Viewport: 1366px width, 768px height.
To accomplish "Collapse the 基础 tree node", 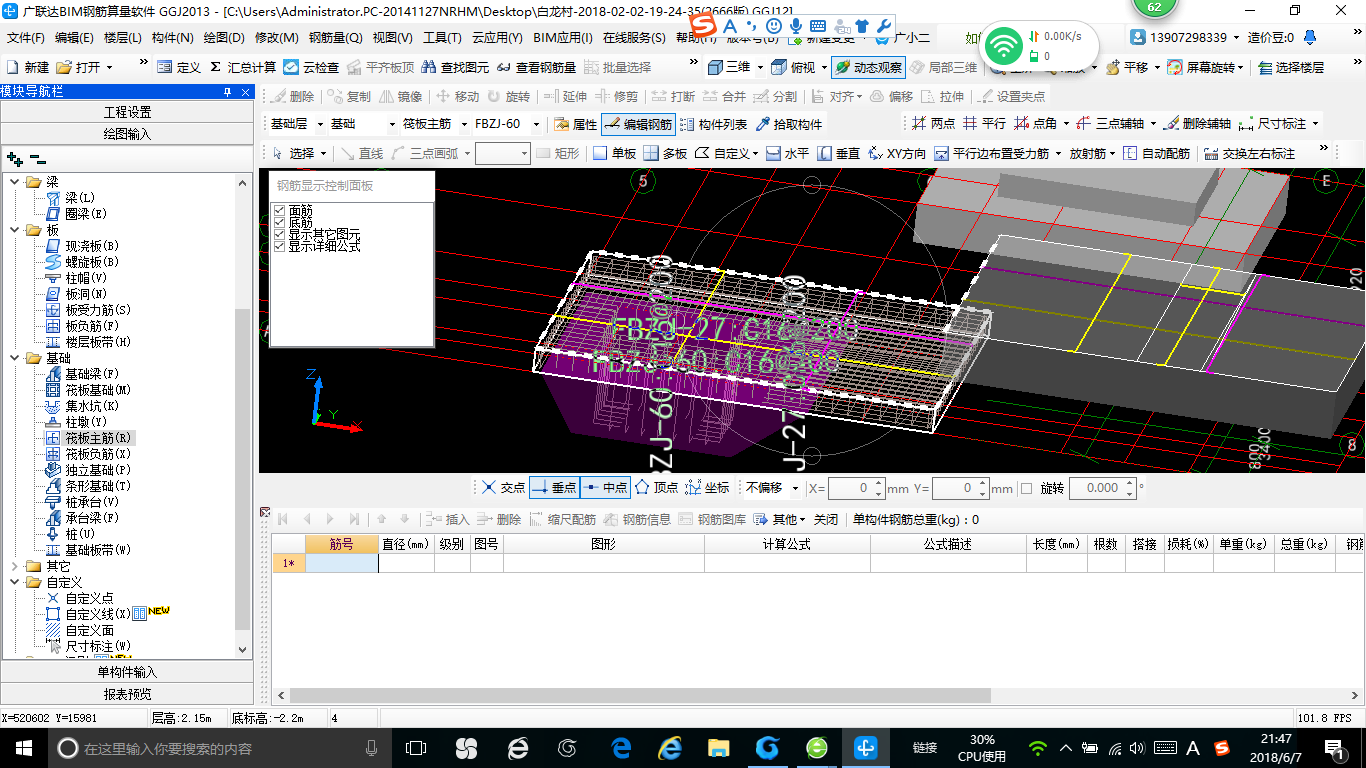I will [x=15, y=358].
